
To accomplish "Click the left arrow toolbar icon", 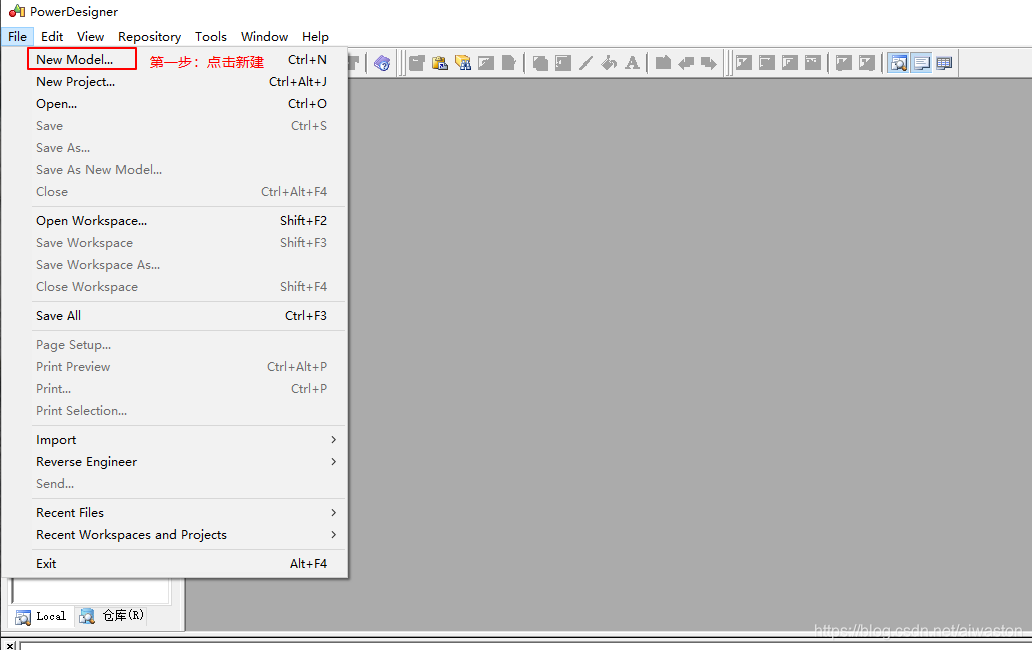I will point(686,63).
